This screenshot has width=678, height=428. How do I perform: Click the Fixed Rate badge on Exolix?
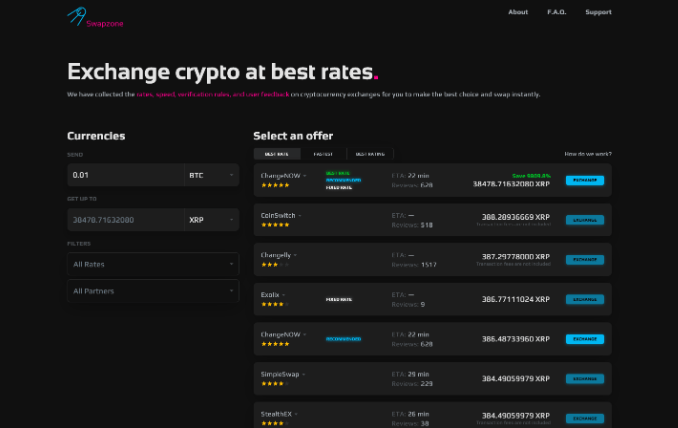[339, 300]
